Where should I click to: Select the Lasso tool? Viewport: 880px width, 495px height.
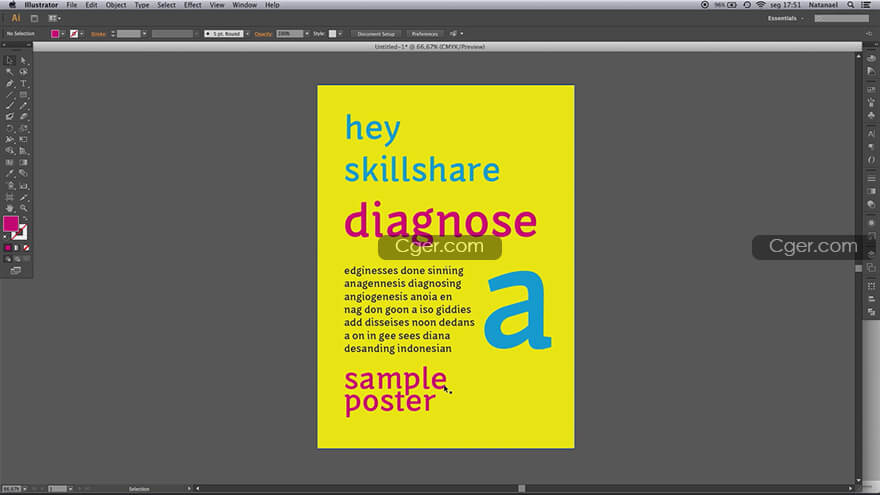pos(23,72)
